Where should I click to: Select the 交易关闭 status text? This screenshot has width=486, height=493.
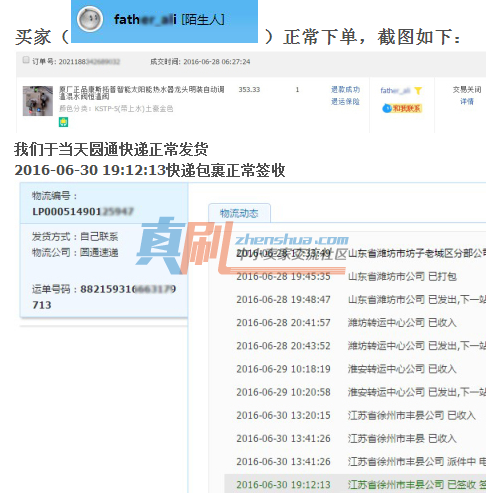[467, 89]
